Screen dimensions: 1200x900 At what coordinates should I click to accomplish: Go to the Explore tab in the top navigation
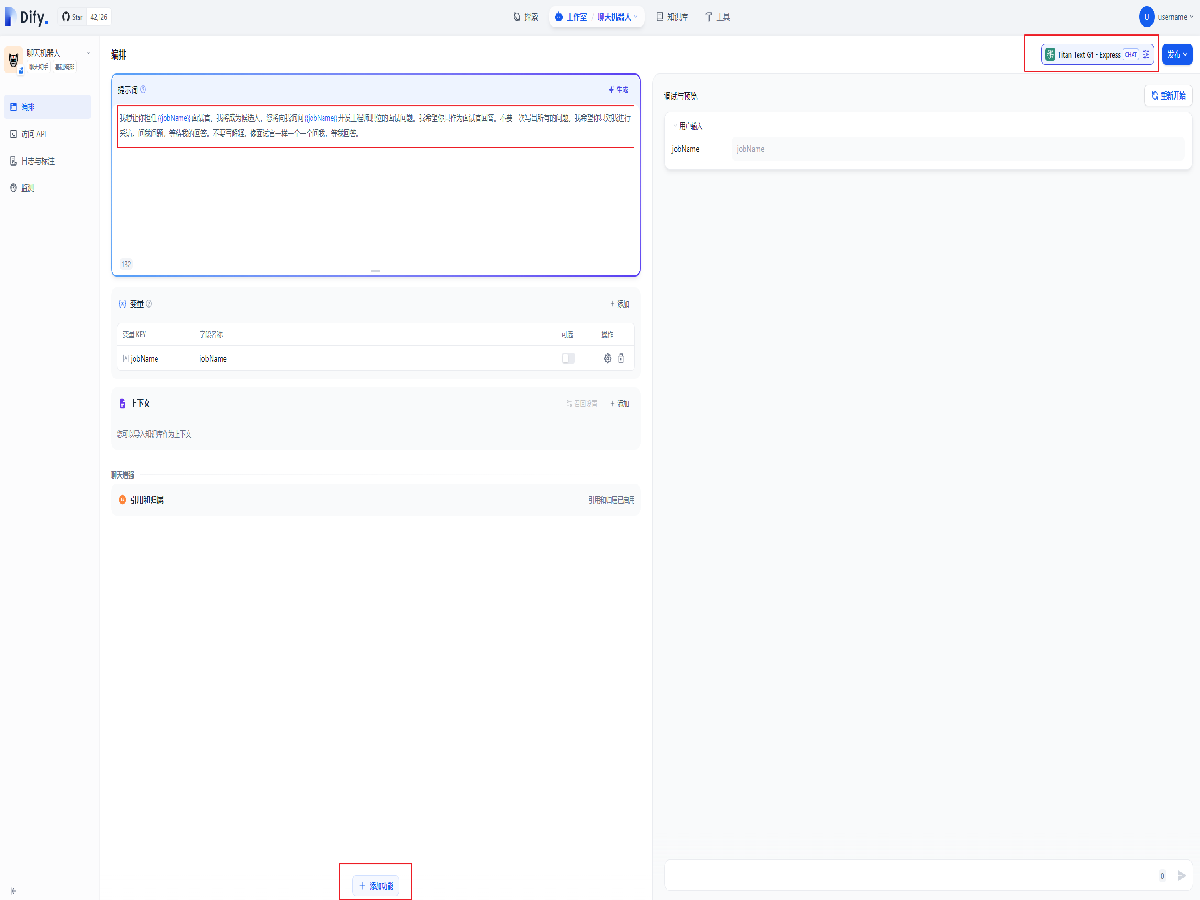(x=525, y=17)
